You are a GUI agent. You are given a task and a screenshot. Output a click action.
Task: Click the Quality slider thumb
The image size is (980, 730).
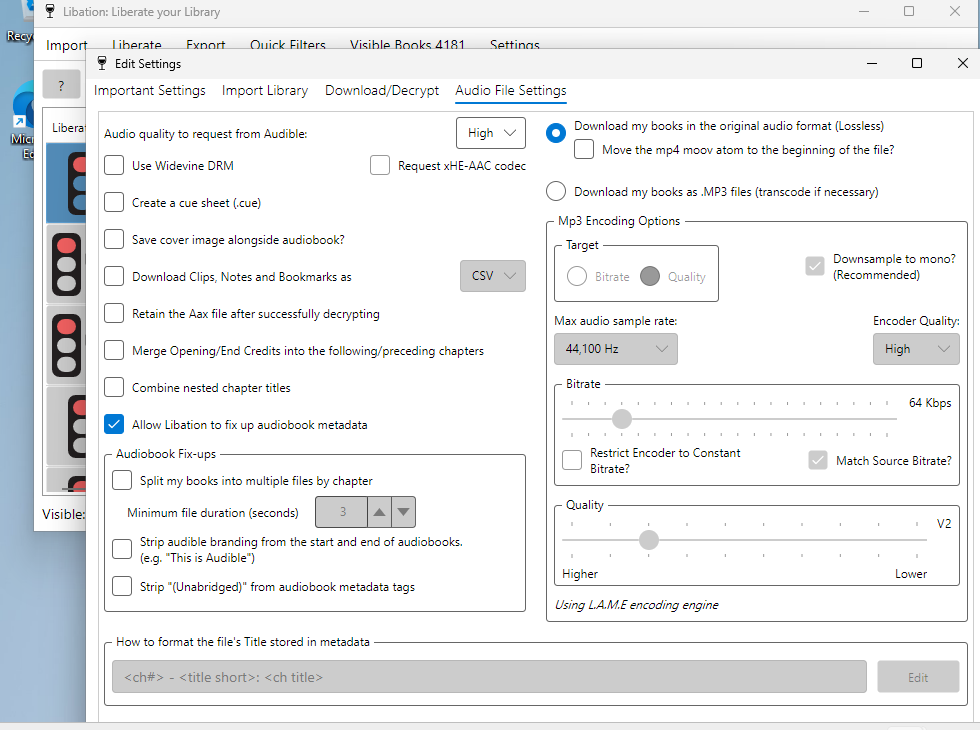pyautogui.click(x=649, y=539)
